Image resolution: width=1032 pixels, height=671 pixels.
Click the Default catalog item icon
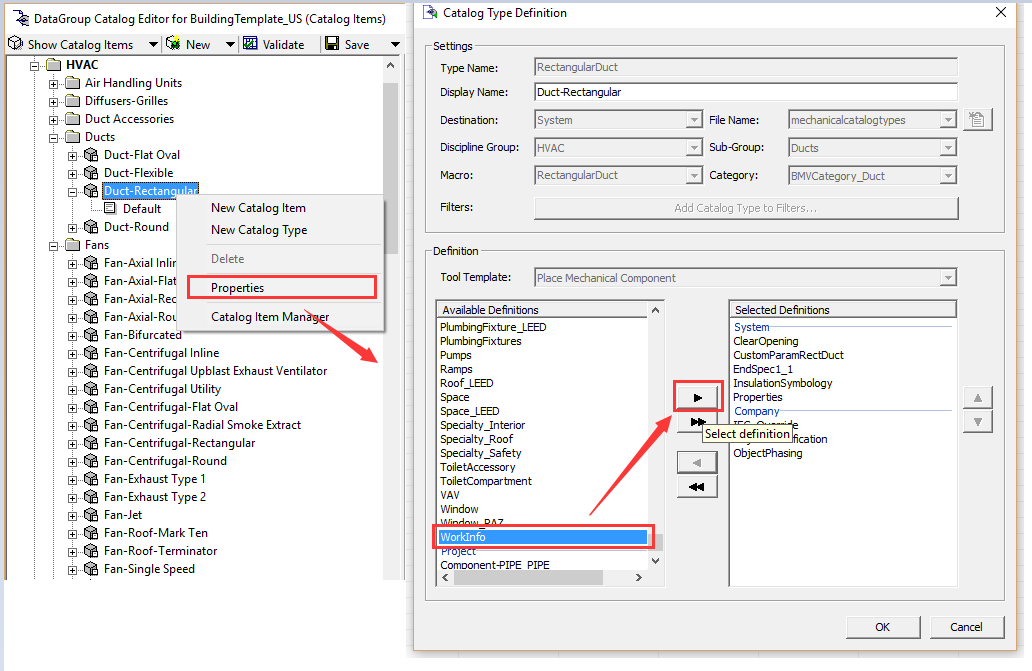pos(110,209)
